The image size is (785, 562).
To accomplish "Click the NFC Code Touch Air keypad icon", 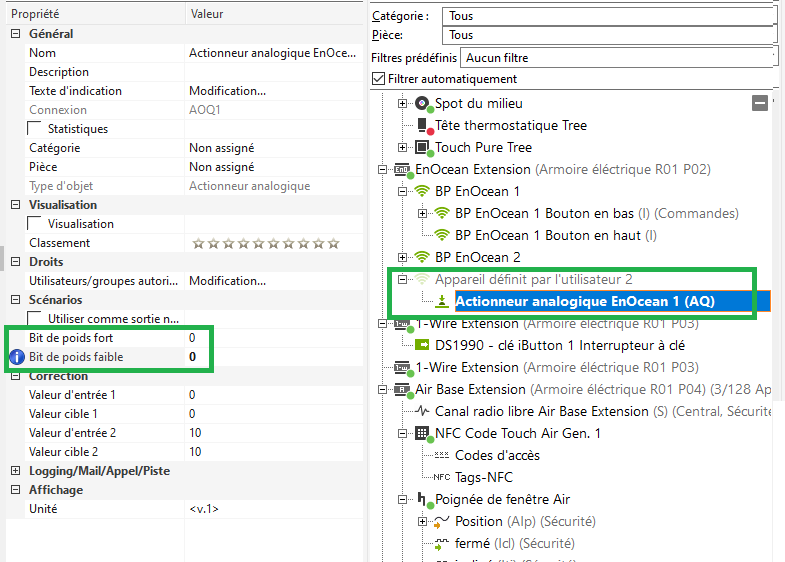I will click(x=422, y=434).
